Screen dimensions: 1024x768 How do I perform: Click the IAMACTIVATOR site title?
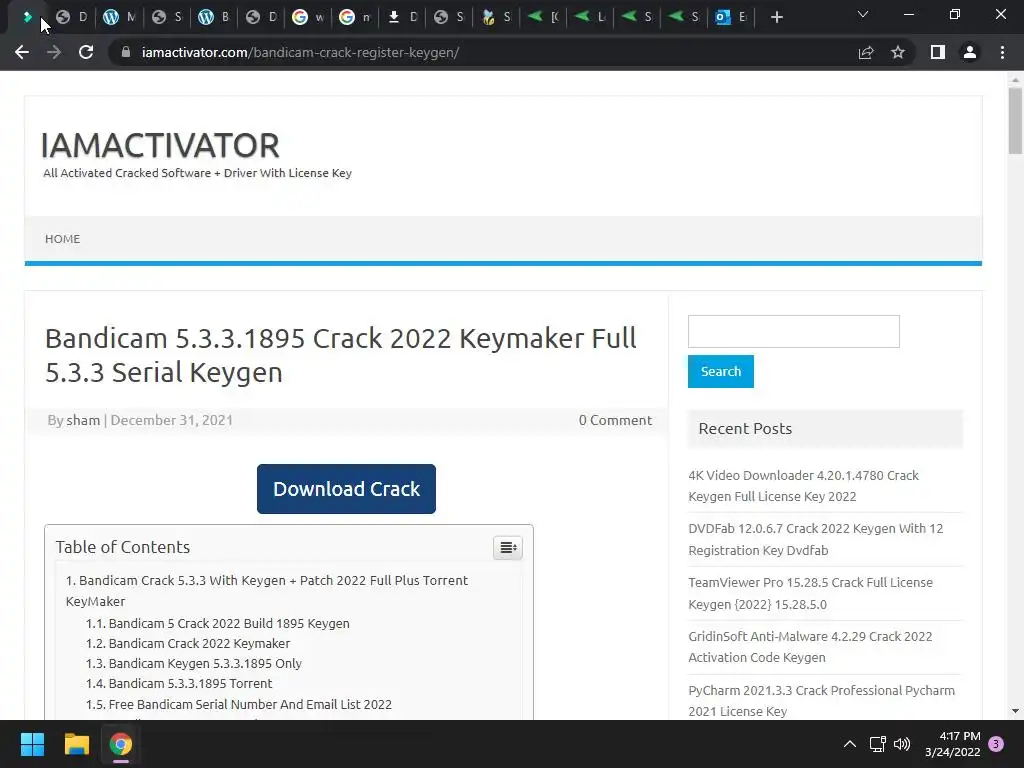[x=160, y=145]
